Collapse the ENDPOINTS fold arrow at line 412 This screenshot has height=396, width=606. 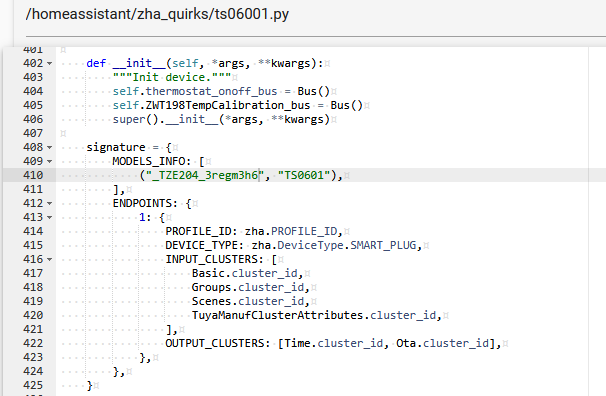(49, 204)
